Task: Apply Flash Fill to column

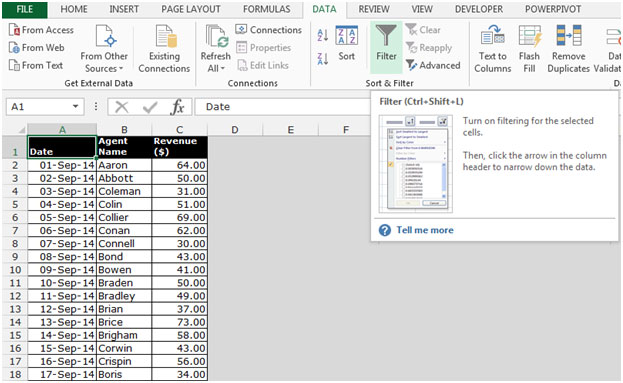Action: point(529,48)
